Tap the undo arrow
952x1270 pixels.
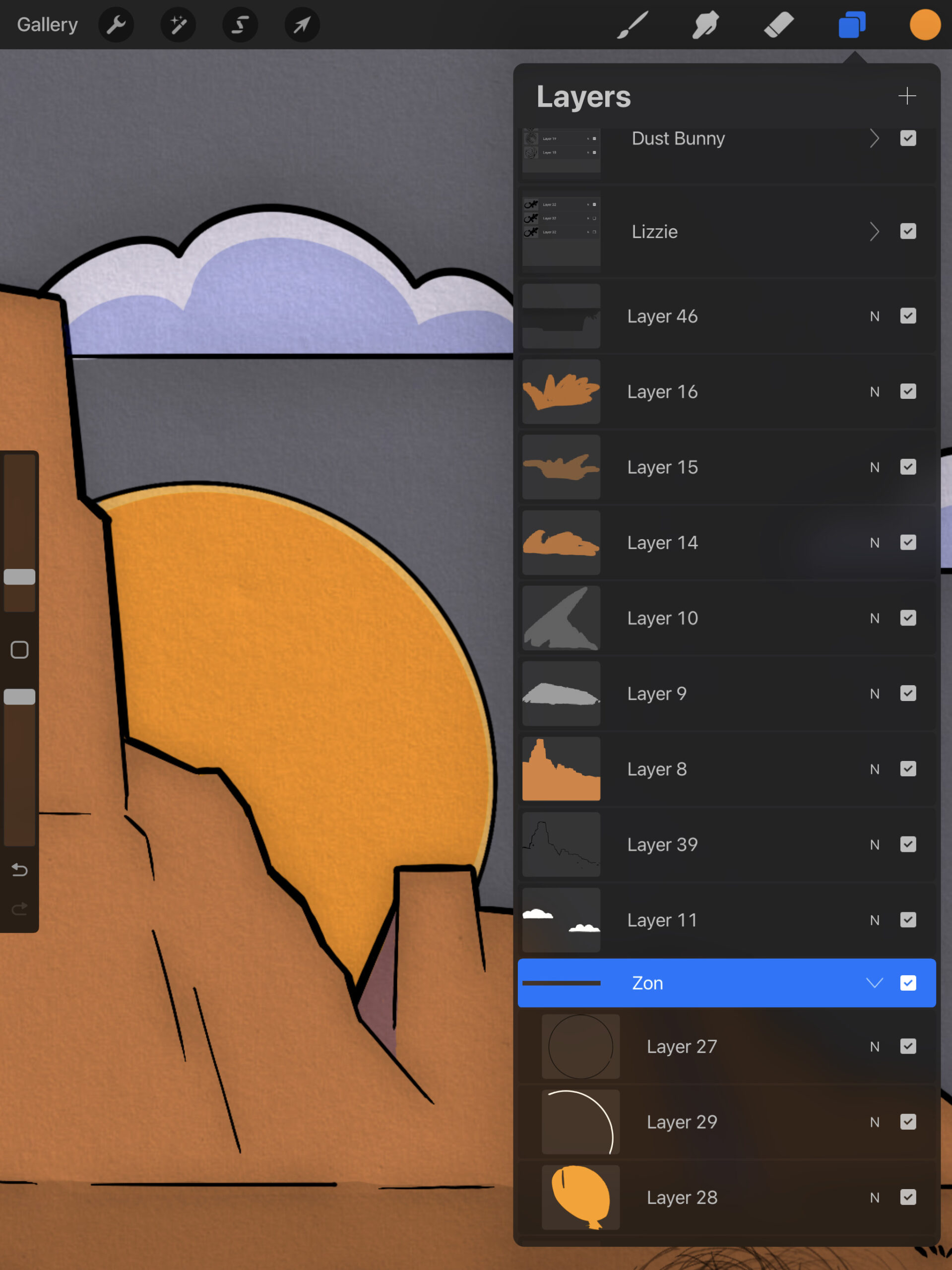(19, 870)
